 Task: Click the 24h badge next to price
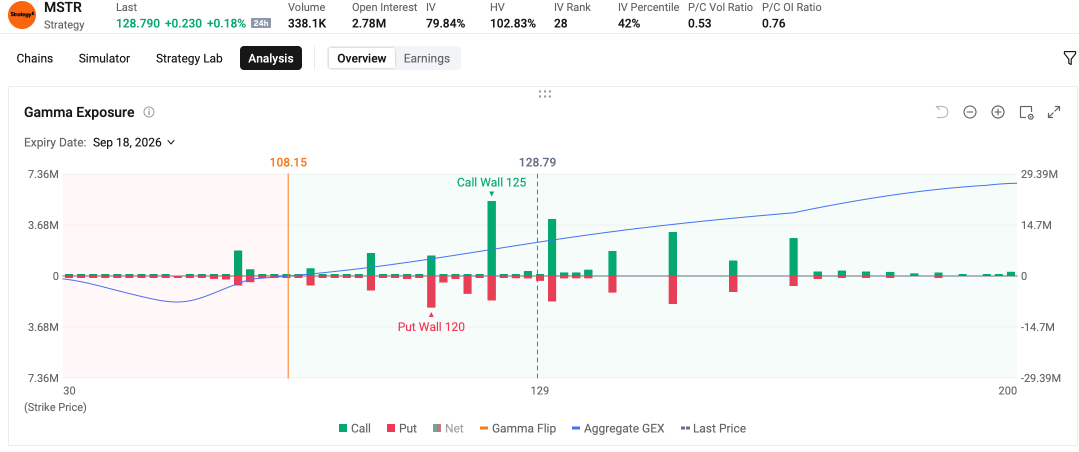[261, 23]
